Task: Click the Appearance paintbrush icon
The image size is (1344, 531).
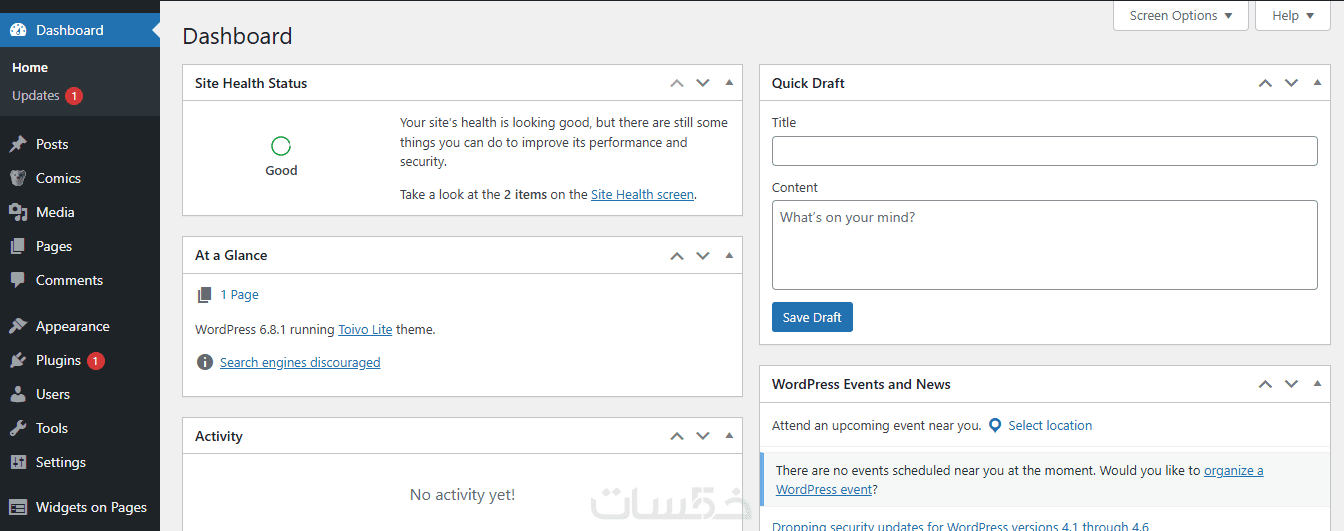Action: [x=18, y=326]
